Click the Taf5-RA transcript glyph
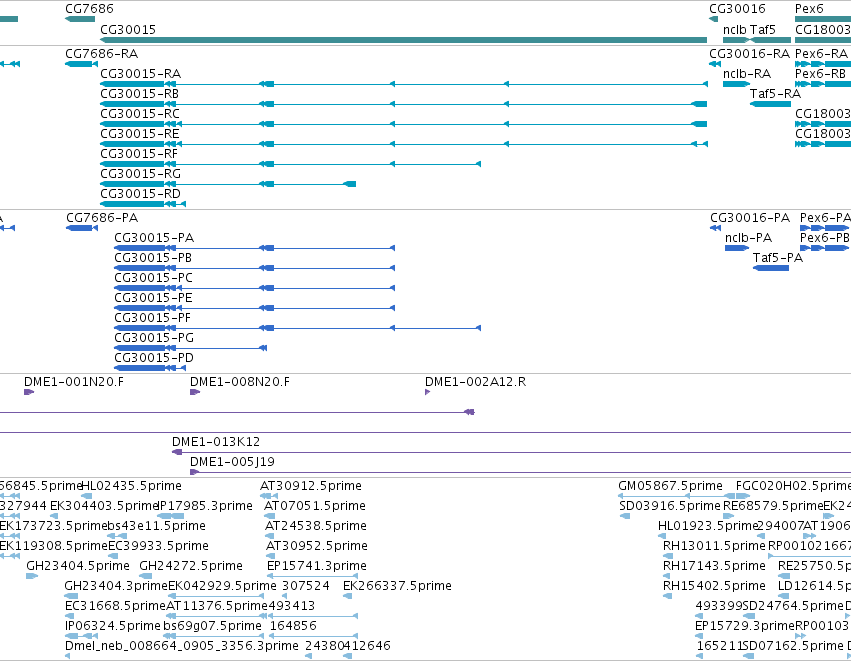 pyautogui.click(x=770, y=104)
